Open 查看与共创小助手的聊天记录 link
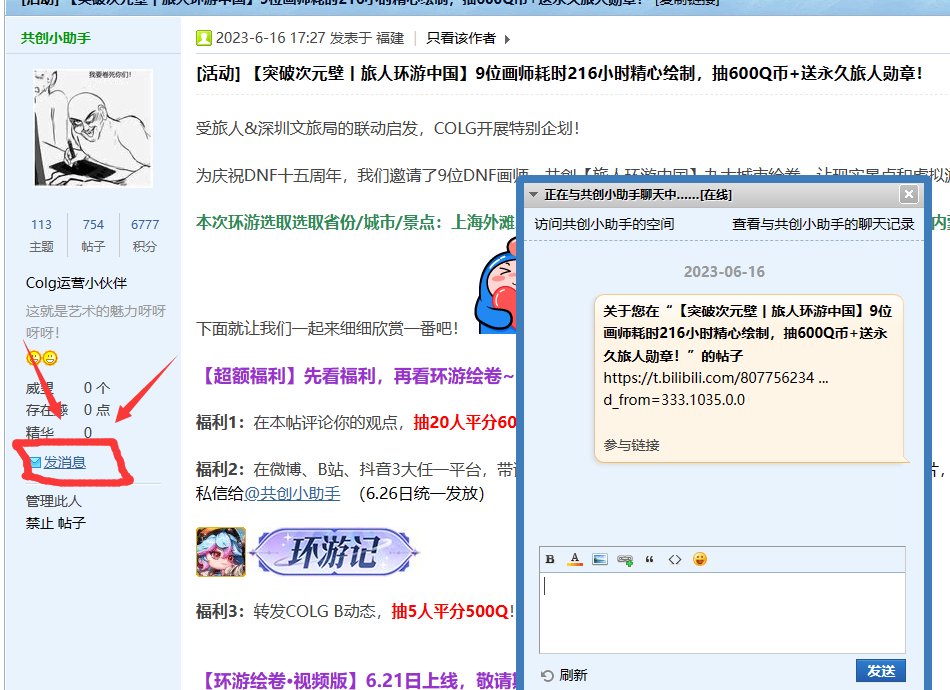The height and width of the screenshot is (690, 950). (x=823, y=224)
